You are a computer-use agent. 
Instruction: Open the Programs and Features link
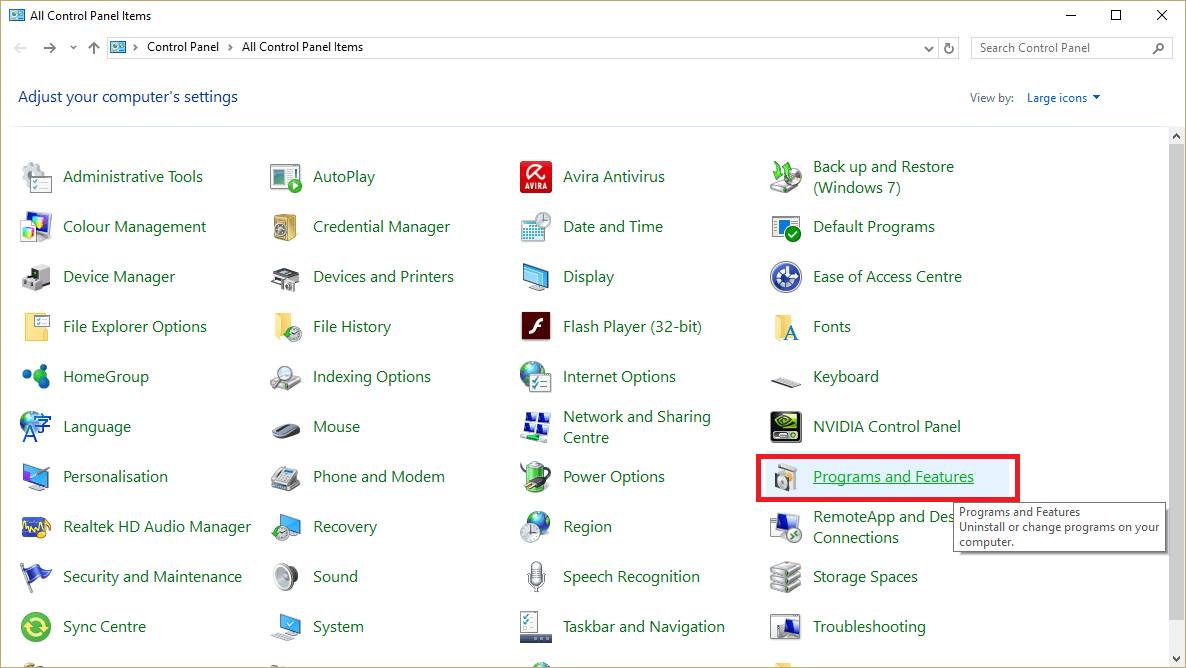point(893,477)
